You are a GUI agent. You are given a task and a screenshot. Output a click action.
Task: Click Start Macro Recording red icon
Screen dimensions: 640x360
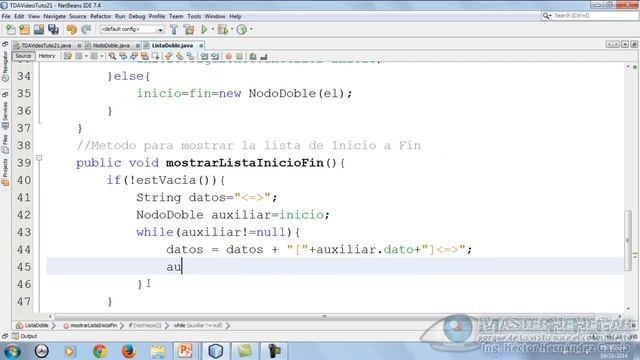[x=229, y=56]
